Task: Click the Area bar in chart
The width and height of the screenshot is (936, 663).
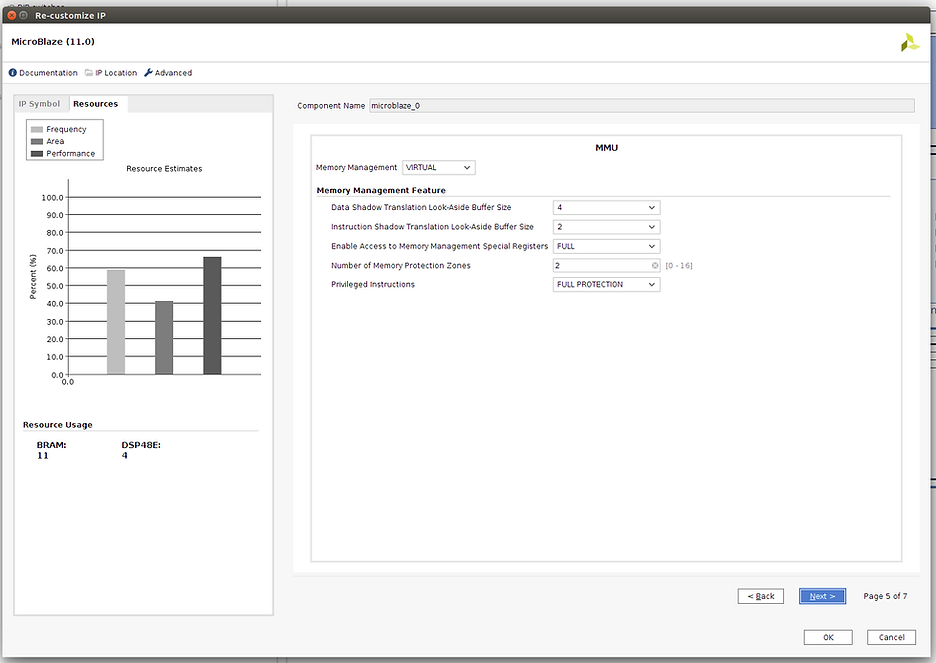Action: coord(164,338)
